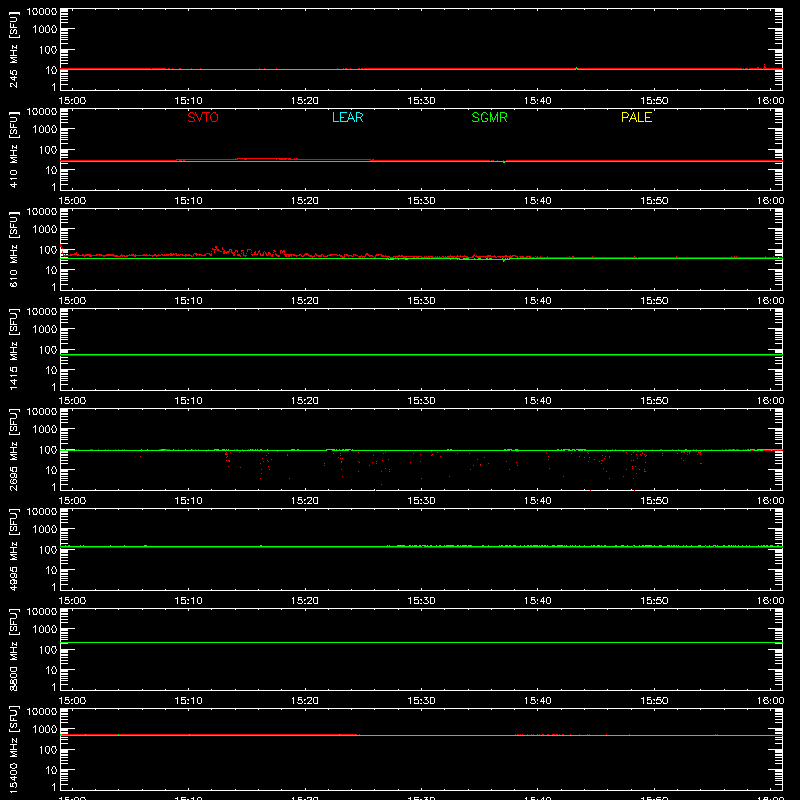Click the 10000 tick on 8800 MHz axis

[x=42, y=612]
